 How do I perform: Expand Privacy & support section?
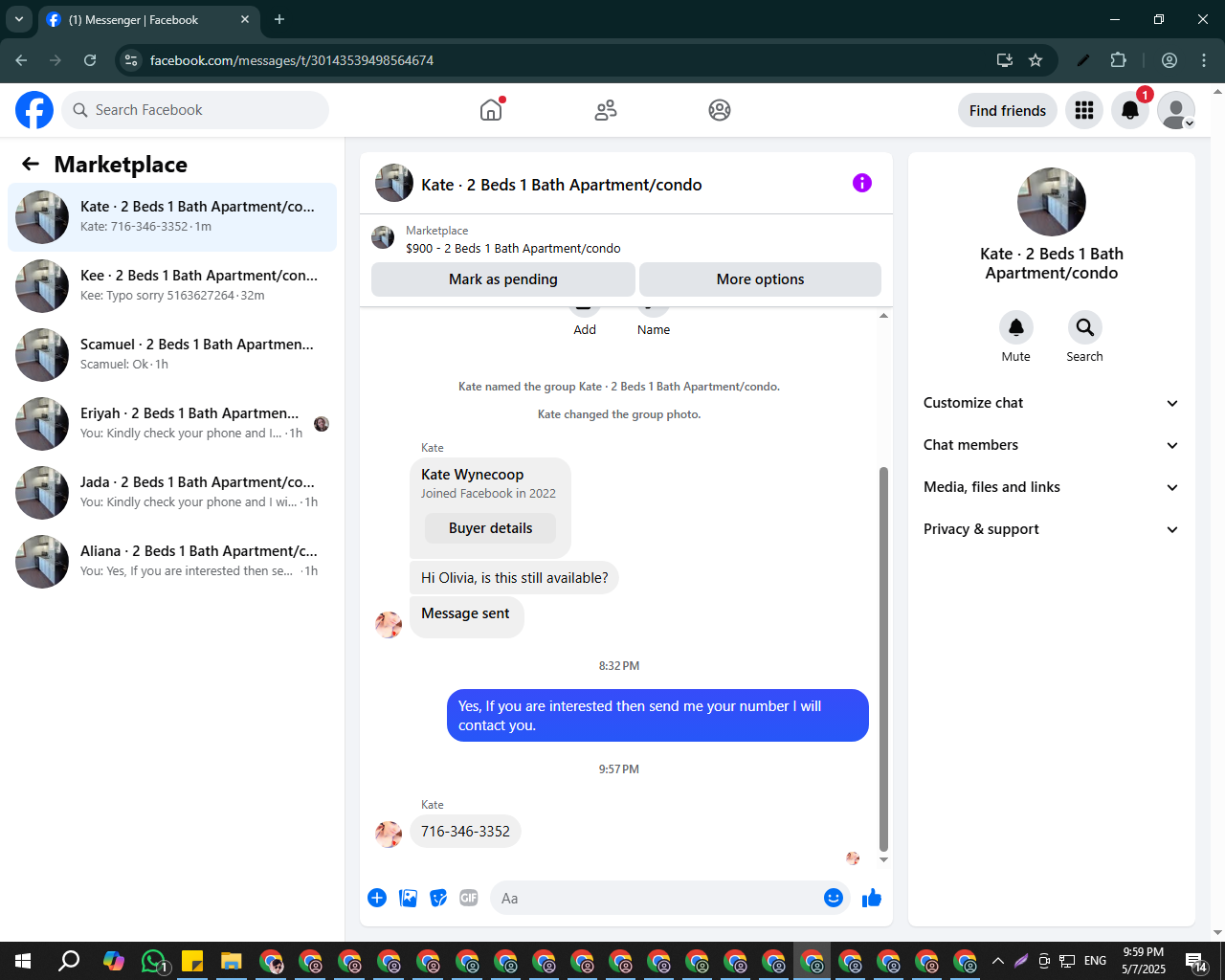[x=1051, y=529]
